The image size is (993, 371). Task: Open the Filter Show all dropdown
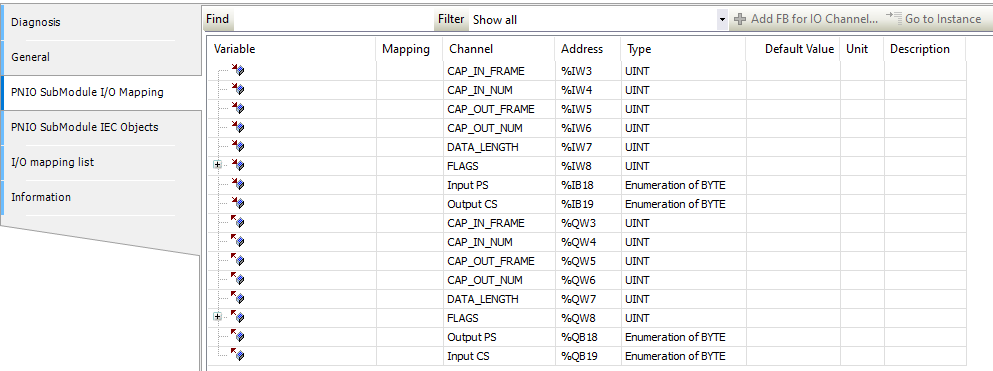[x=723, y=20]
